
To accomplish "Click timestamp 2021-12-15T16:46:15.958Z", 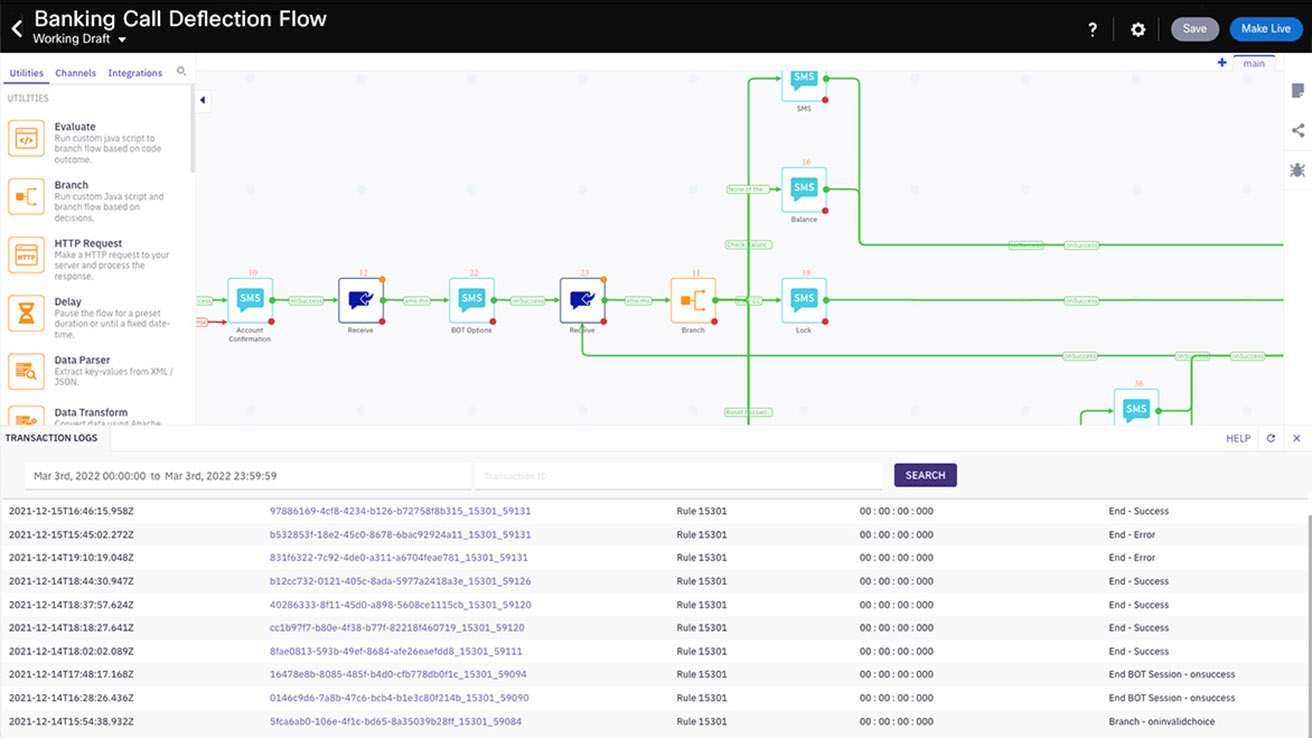I will click(71, 511).
